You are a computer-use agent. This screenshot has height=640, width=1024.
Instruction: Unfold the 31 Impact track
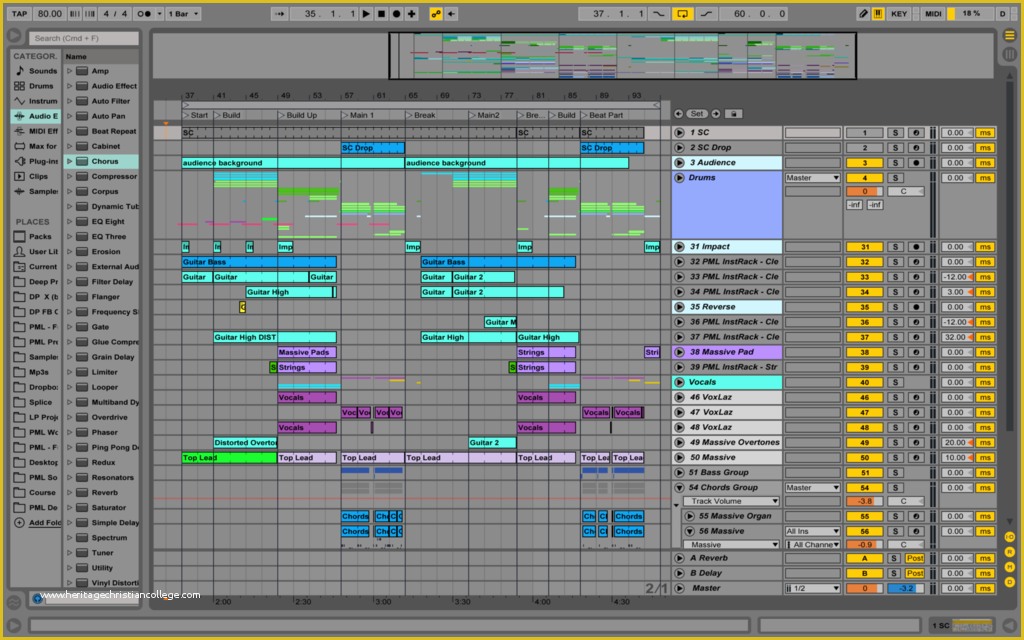pyautogui.click(x=679, y=247)
